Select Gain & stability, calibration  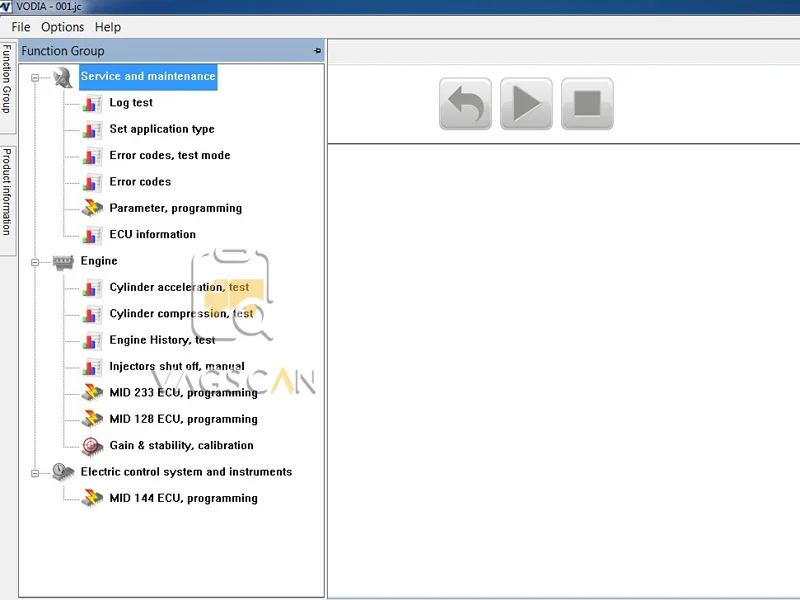[181, 445]
